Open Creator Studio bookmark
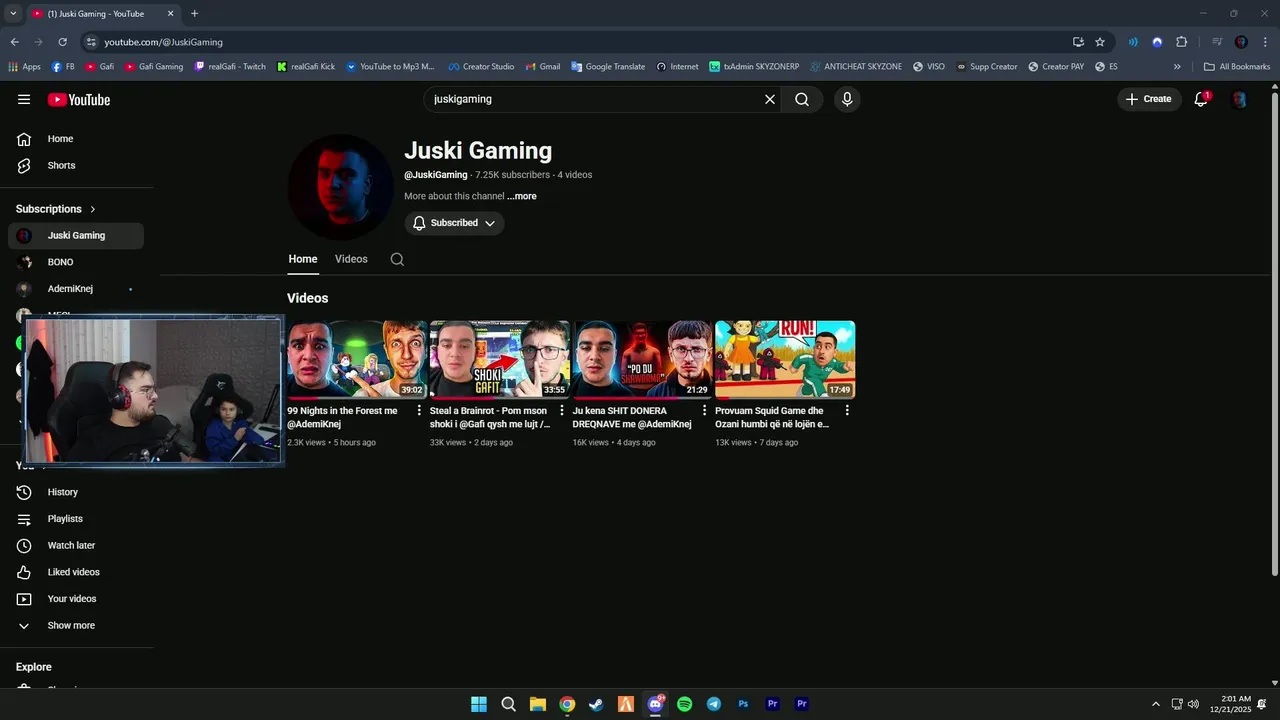 481,67
